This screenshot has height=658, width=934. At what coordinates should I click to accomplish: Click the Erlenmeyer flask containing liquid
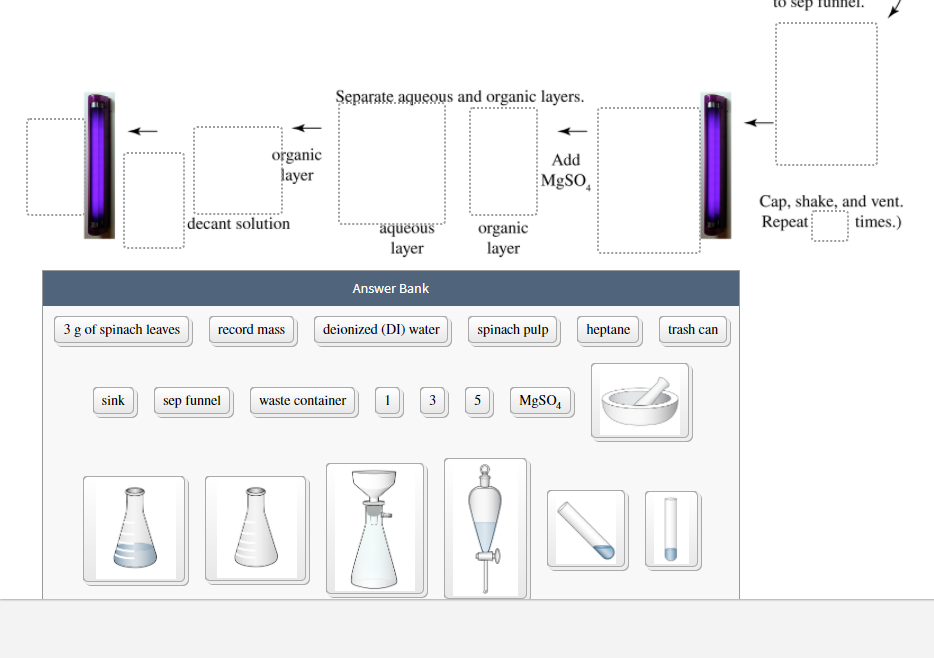coord(134,529)
